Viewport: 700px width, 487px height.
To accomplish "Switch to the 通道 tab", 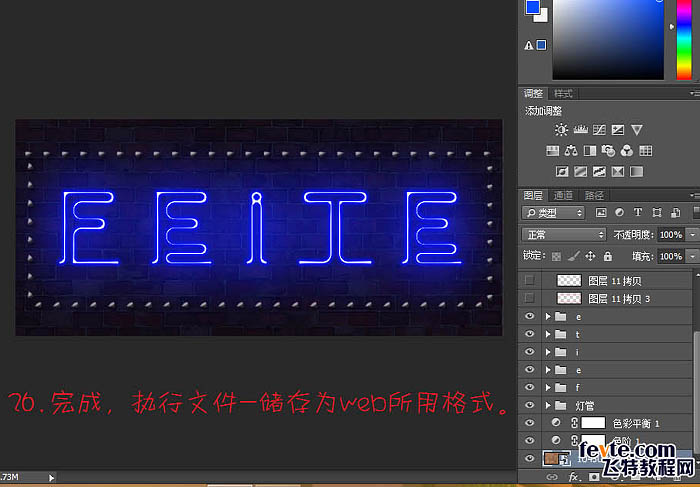I will (565, 195).
